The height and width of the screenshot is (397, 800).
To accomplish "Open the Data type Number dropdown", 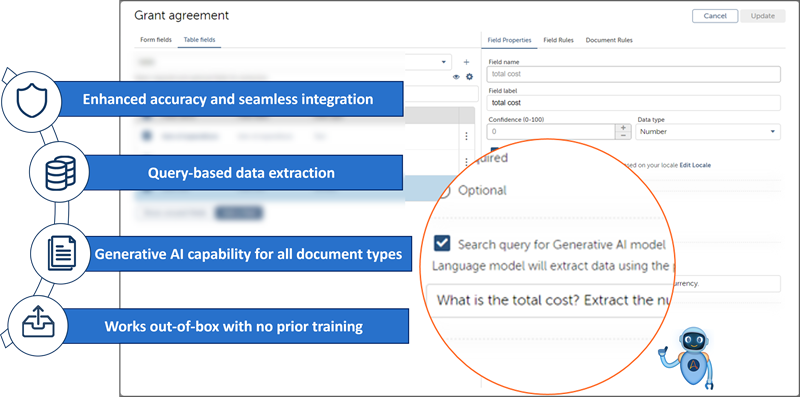I will pos(708,132).
